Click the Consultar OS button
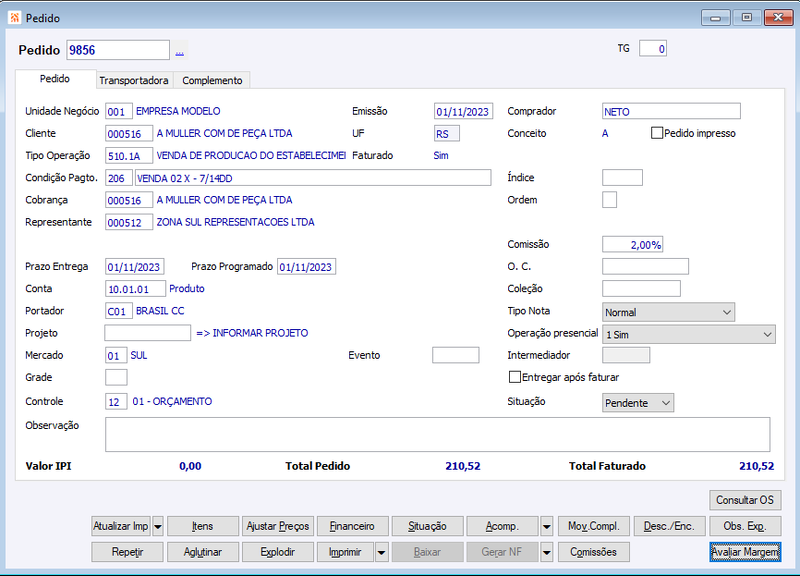This screenshot has height=576, width=800. coord(745,500)
